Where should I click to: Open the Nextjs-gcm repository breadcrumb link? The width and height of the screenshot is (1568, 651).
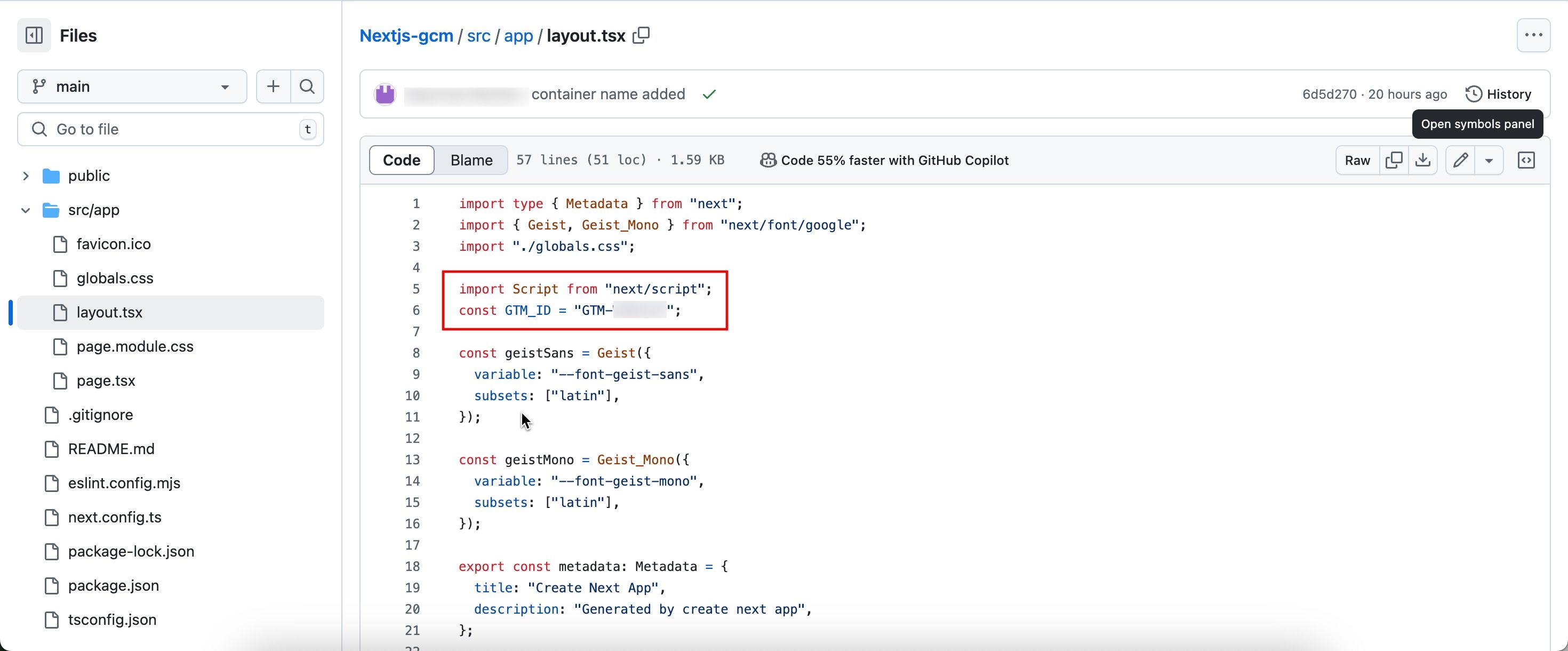(x=406, y=35)
